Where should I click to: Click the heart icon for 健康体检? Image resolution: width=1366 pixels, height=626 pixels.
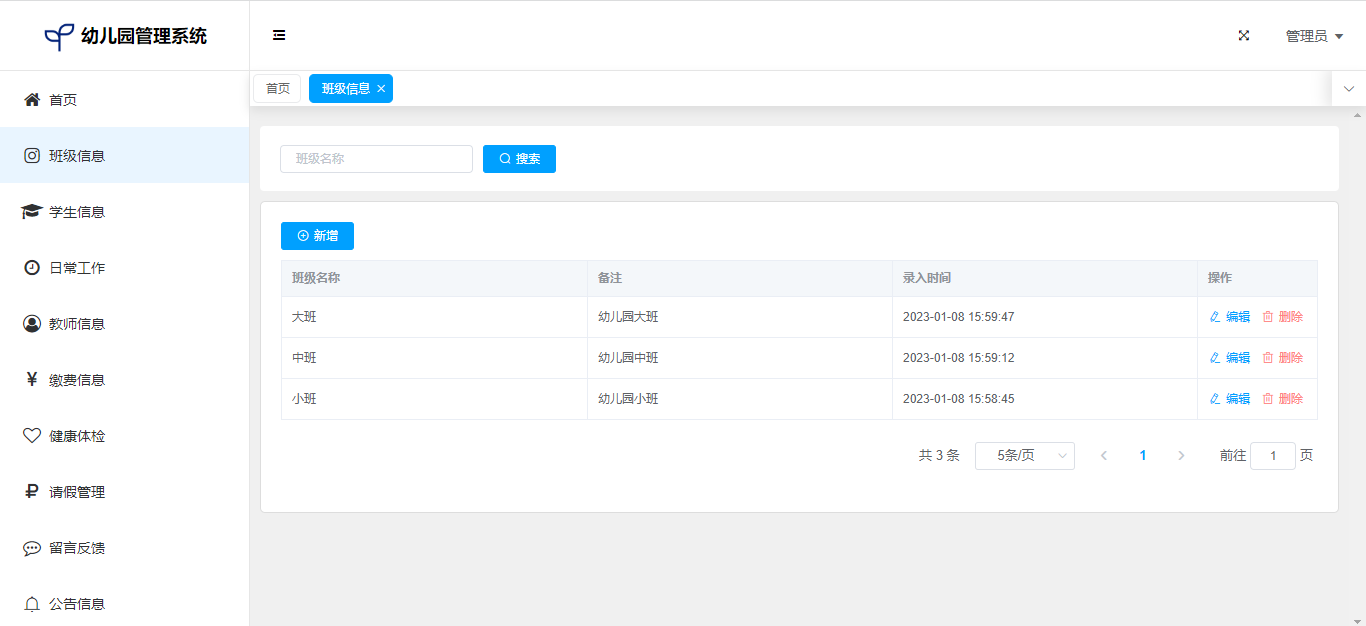[32, 436]
